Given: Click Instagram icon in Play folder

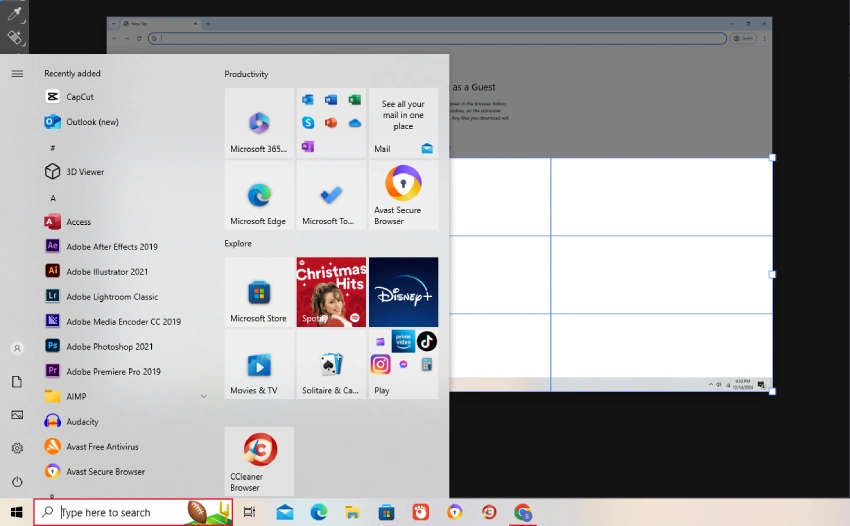Looking at the screenshot, I should [x=381, y=364].
